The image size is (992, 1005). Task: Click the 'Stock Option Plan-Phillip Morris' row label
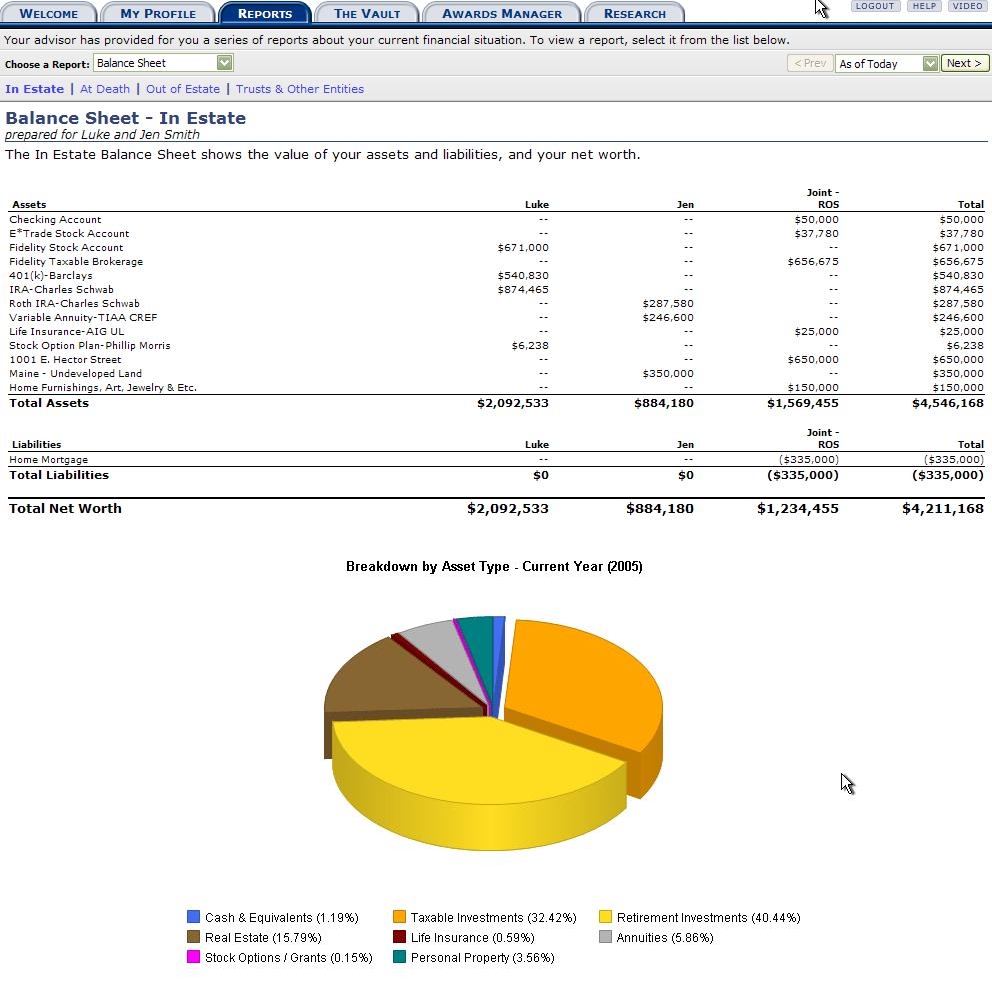90,346
